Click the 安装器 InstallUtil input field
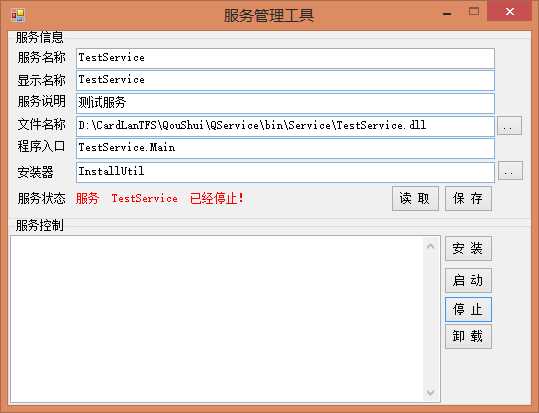This screenshot has height=413, width=539. (x=285, y=172)
